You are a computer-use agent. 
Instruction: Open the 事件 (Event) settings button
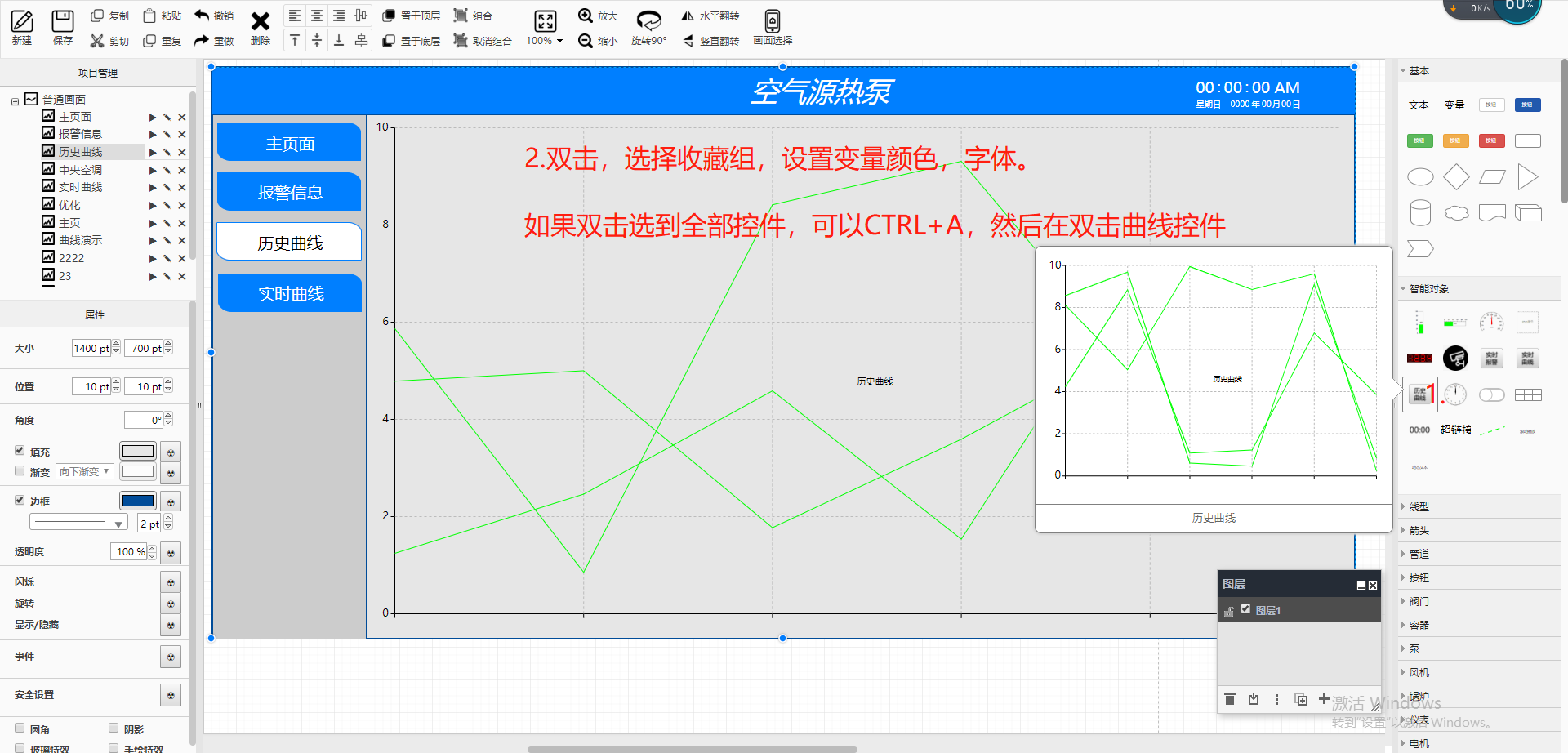click(171, 657)
